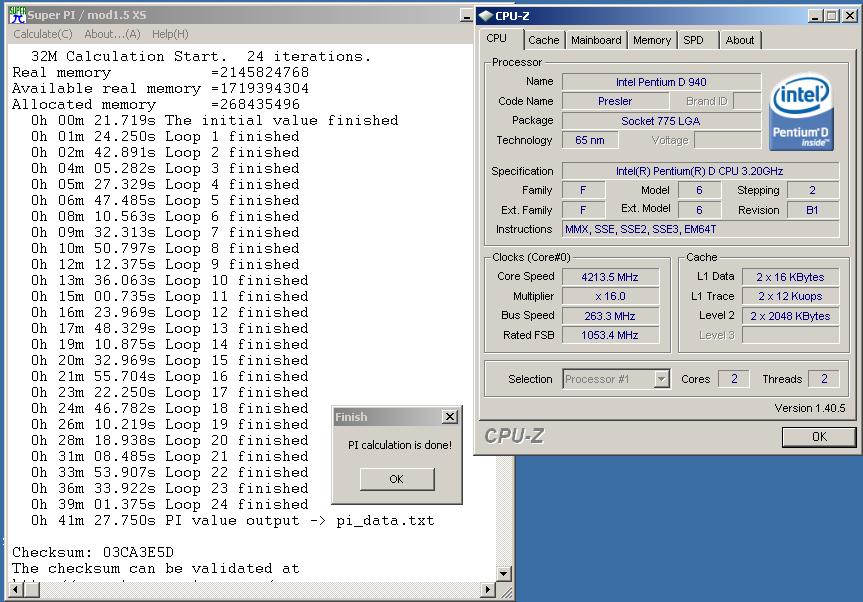Switch to the Cache tab in CPU-Z
The height and width of the screenshot is (602, 863).
click(x=543, y=40)
